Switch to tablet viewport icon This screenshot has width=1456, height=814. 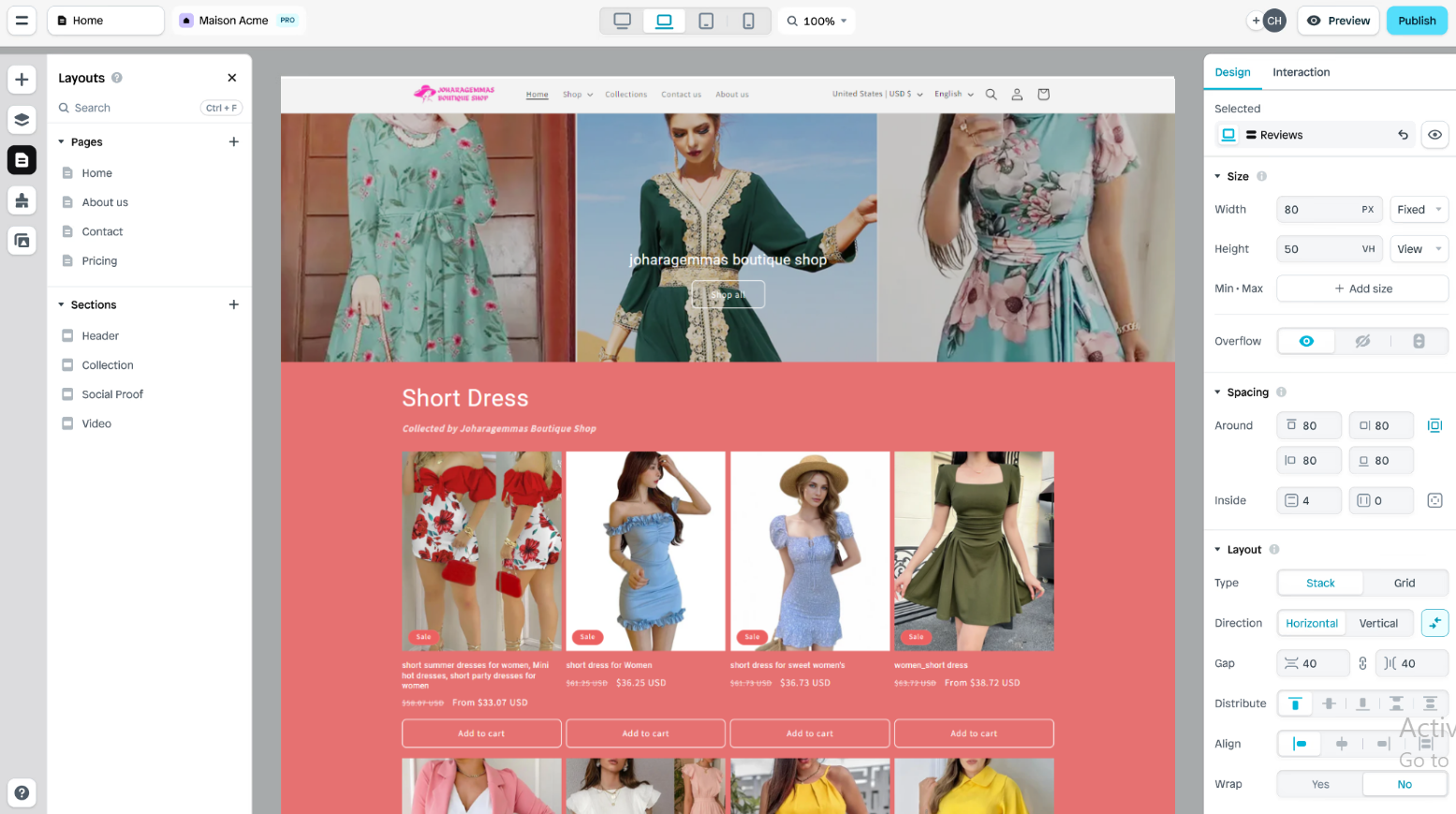(x=706, y=21)
